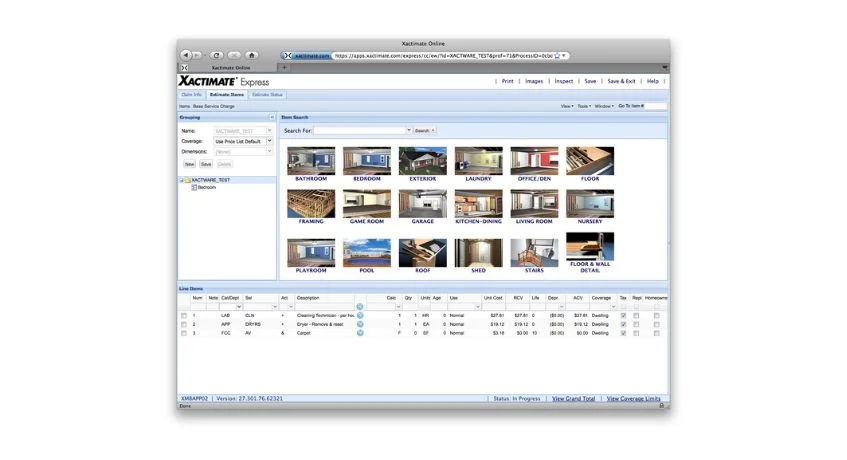Select the Floor & Wall Detail image
847x460 pixels.
[590, 247]
